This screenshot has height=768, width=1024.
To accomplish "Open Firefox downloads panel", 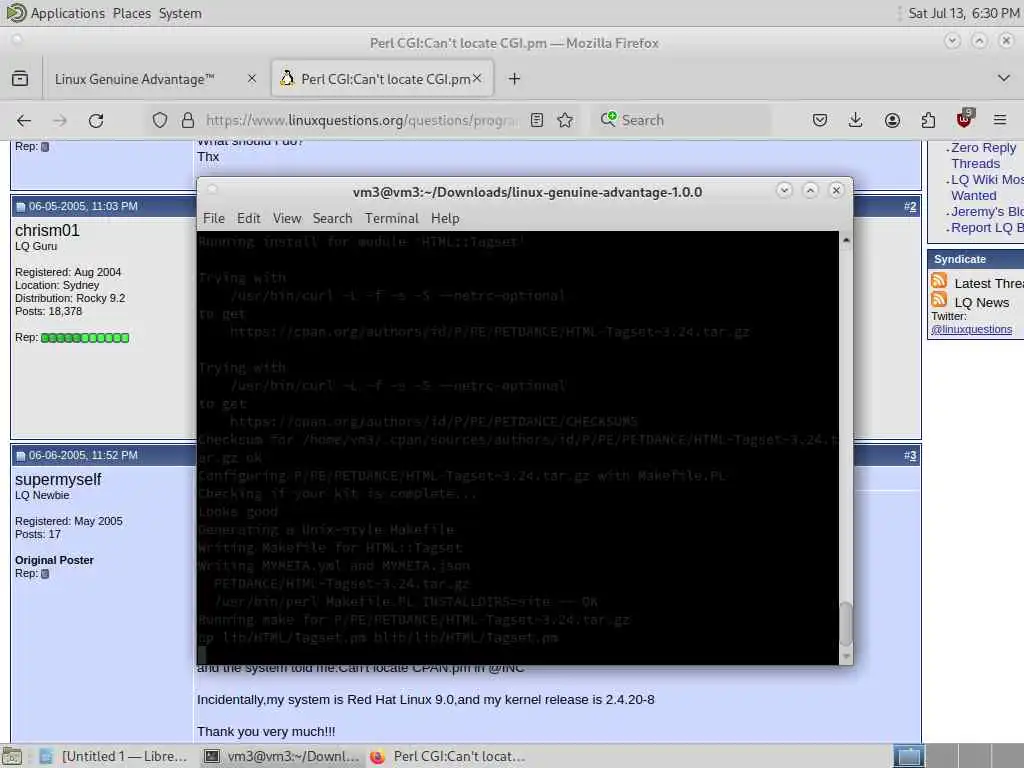I will click(856, 120).
